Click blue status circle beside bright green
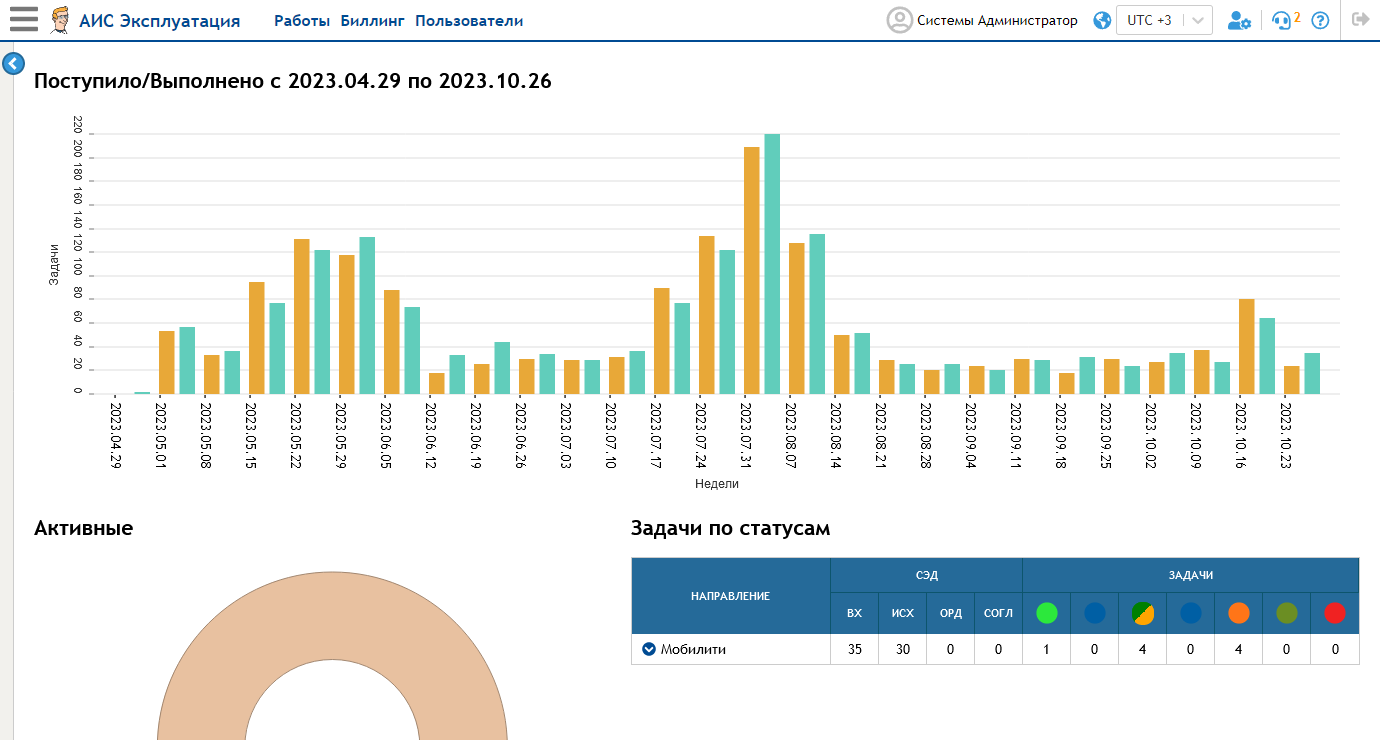The image size is (1380, 740). click(x=1095, y=613)
